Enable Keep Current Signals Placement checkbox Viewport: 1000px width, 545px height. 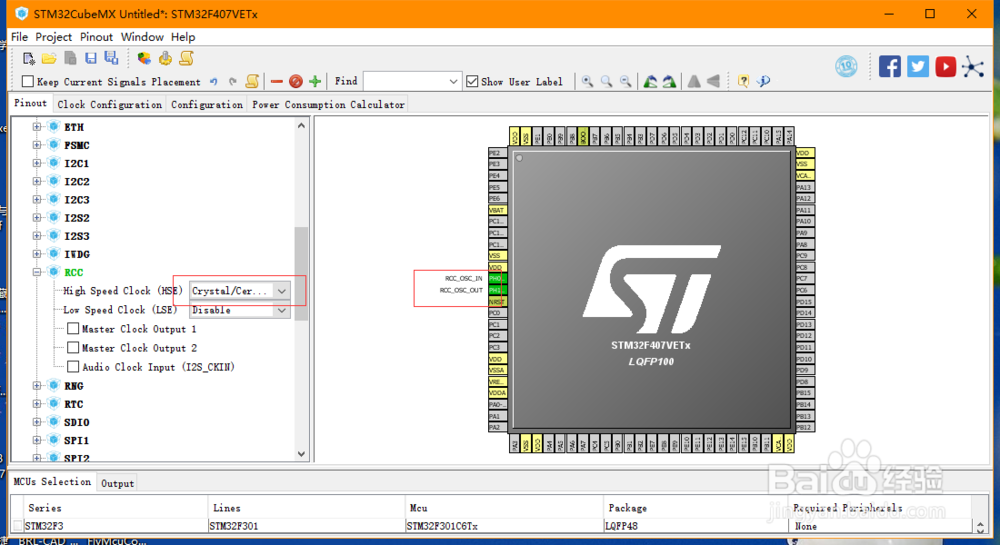pyautogui.click(x=27, y=81)
